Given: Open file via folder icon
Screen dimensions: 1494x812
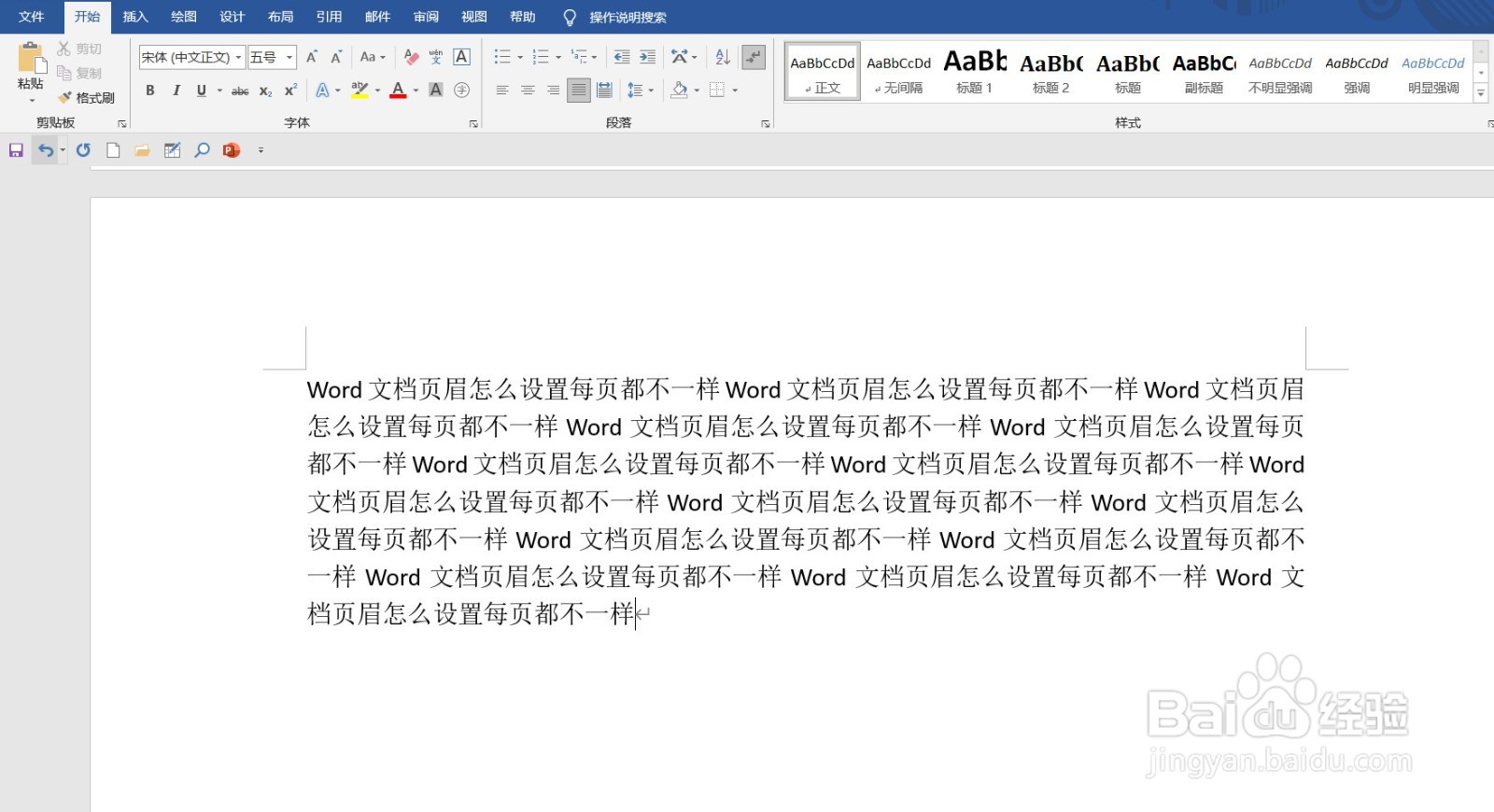Looking at the screenshot, I should 142,150.
